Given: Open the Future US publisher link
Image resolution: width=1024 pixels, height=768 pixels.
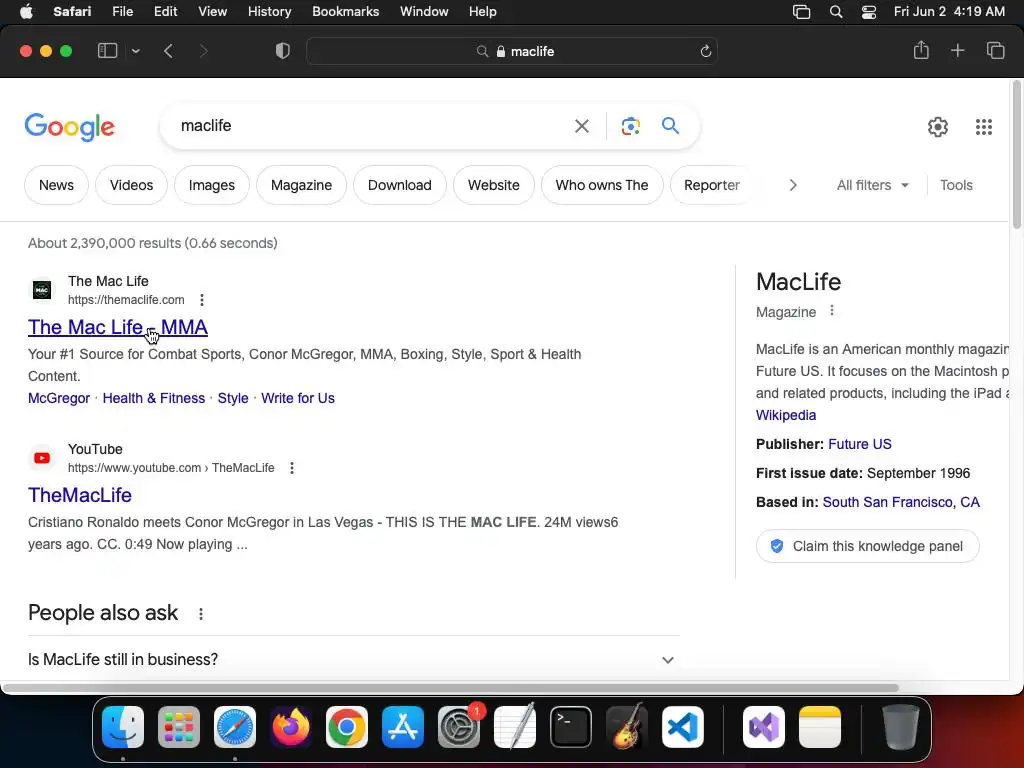Looking at the screenshot, I should click(859, 444).
